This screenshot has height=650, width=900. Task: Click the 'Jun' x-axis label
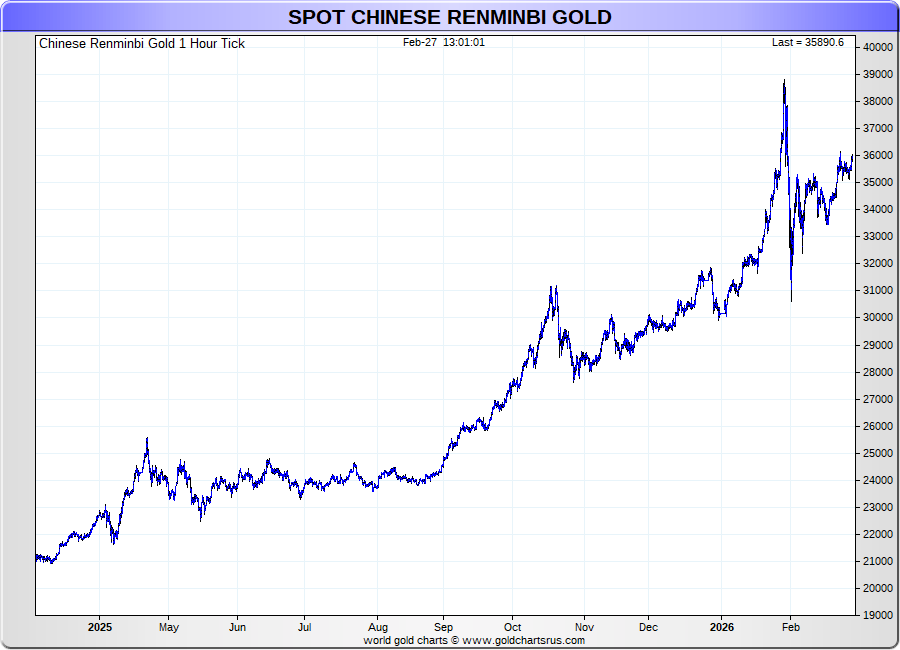tap(237, 627)
